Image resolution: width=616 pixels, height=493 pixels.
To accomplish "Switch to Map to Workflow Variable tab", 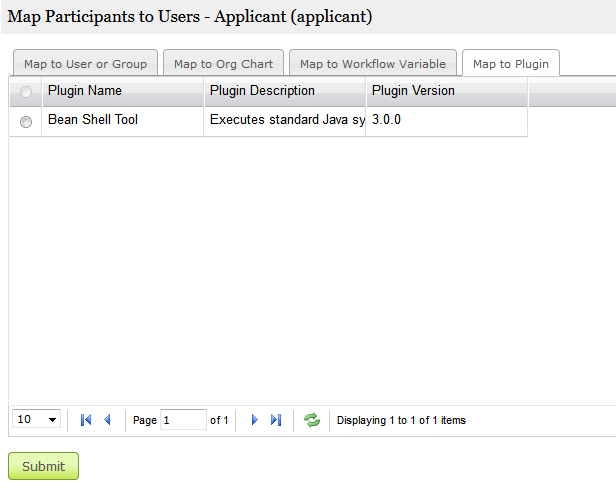I will click(373, 64).
